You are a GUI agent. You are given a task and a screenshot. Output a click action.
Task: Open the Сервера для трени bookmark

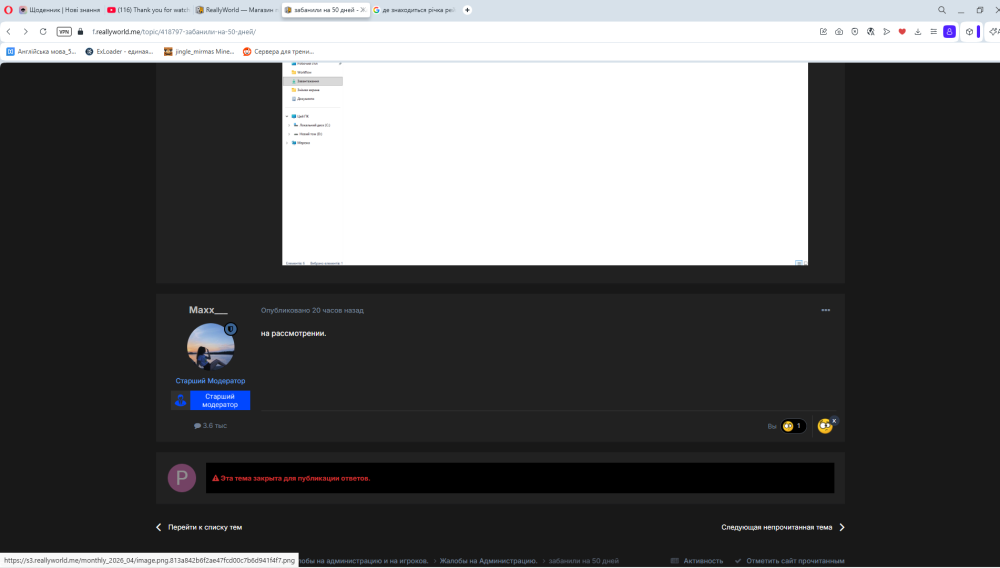(x=279, y=52)
